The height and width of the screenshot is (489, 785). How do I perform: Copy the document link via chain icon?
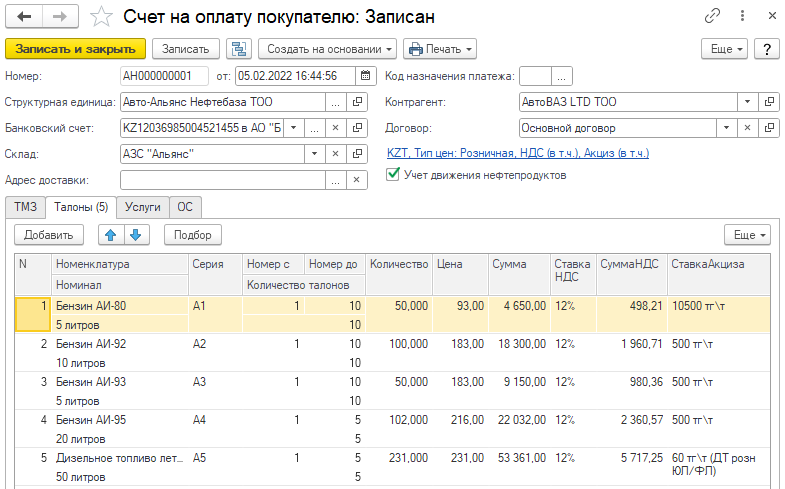click(x=713, y=17)
